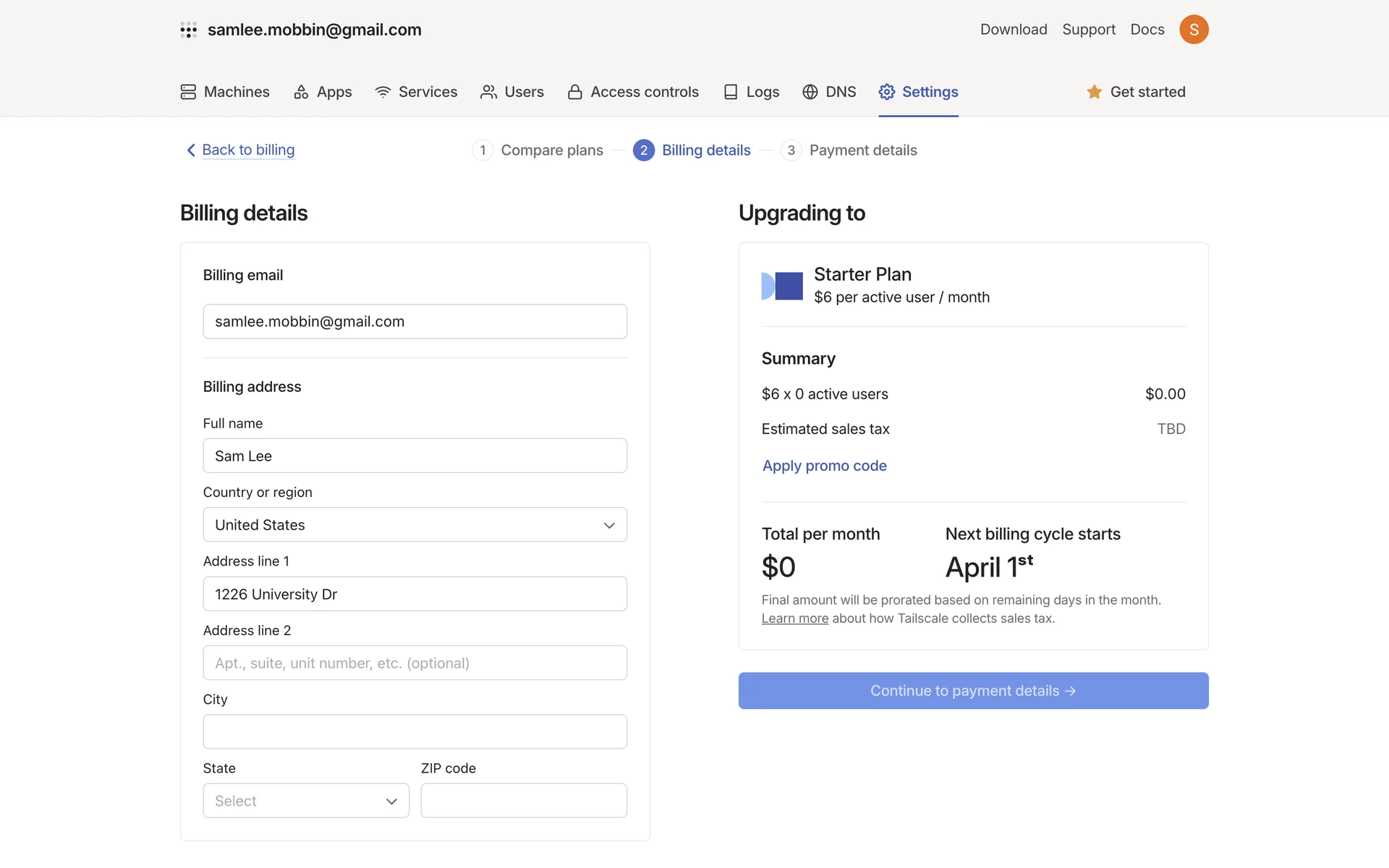The height and width of the screenshot is (868, 1389).
Task: Open Learn more sales tax link
Action: tap(794, 618)
